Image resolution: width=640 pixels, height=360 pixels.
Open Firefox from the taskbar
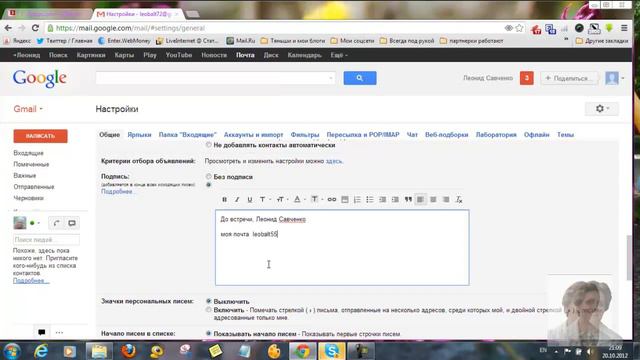[129, 351]
